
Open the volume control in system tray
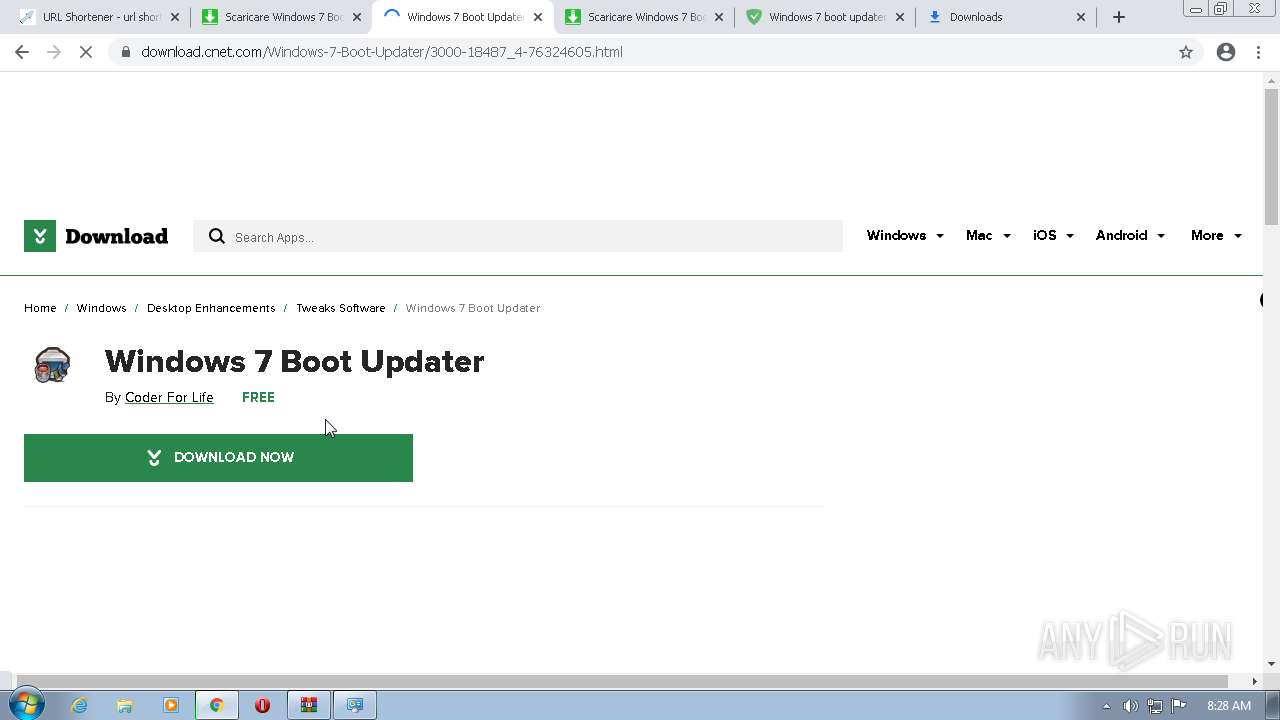tap(1130, 706)
